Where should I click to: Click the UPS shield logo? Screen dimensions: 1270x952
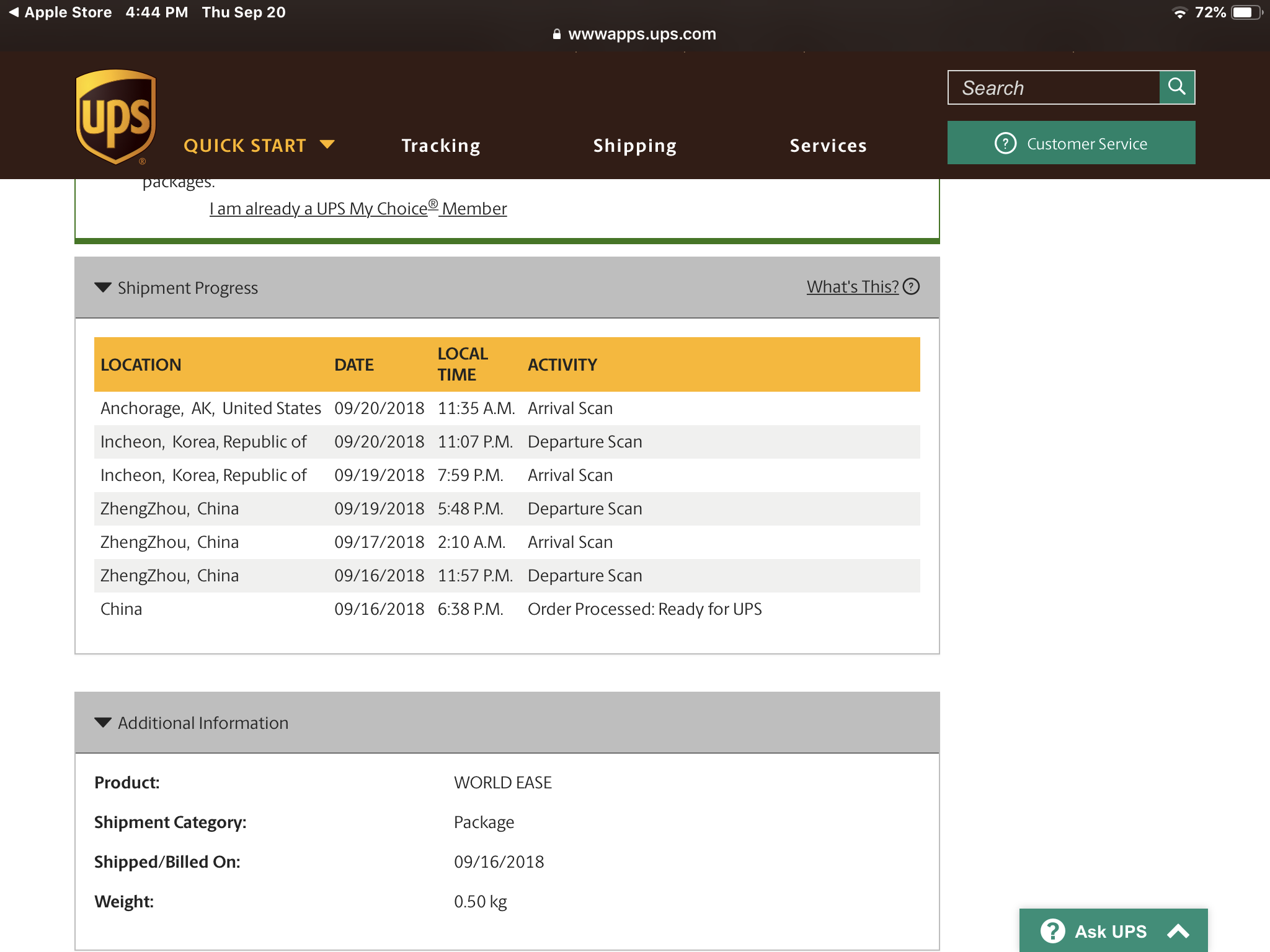tap(115, 117)
